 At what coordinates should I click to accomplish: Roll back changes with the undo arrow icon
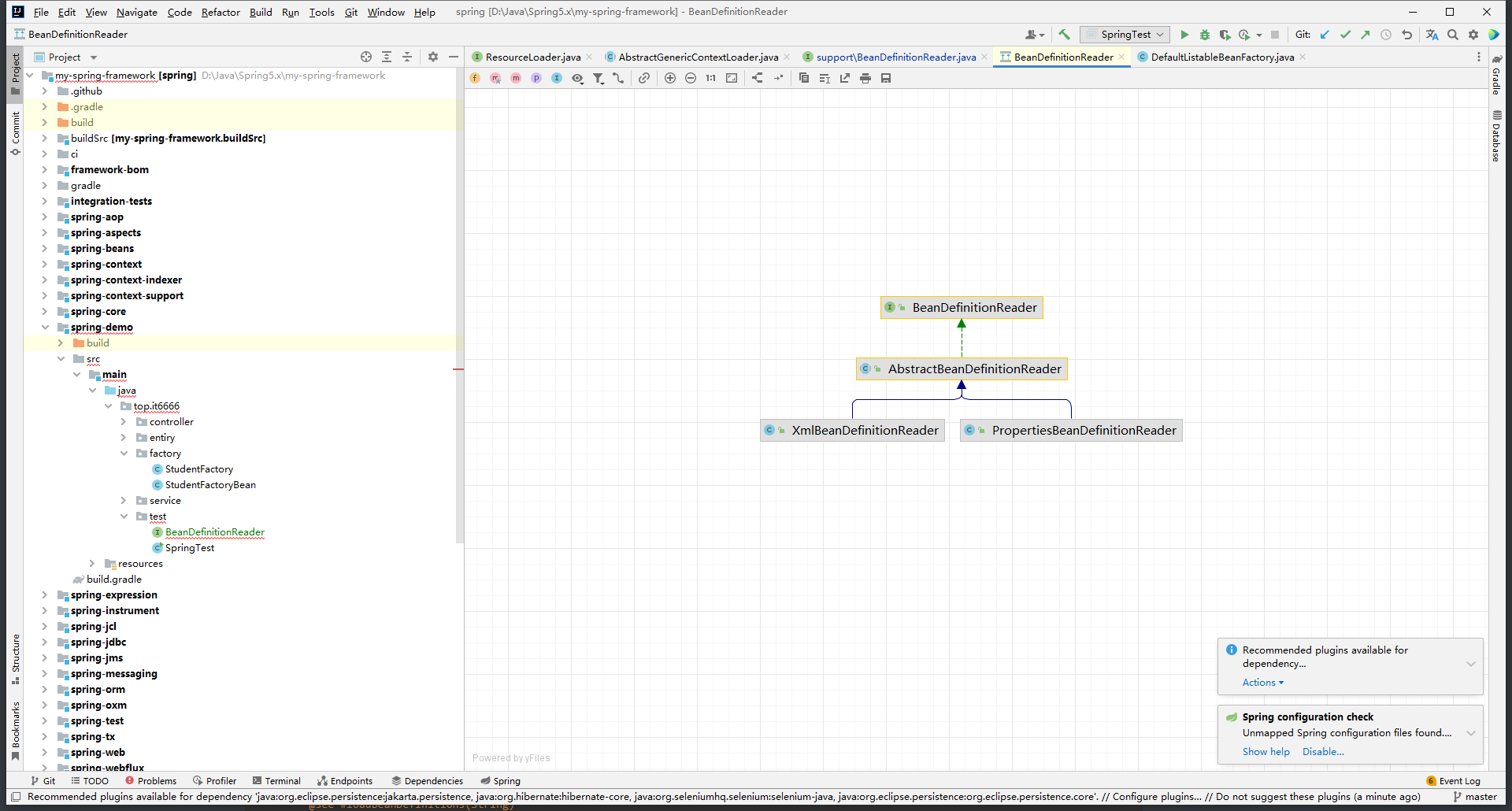pyautogui.click(x=1406, y=35)
